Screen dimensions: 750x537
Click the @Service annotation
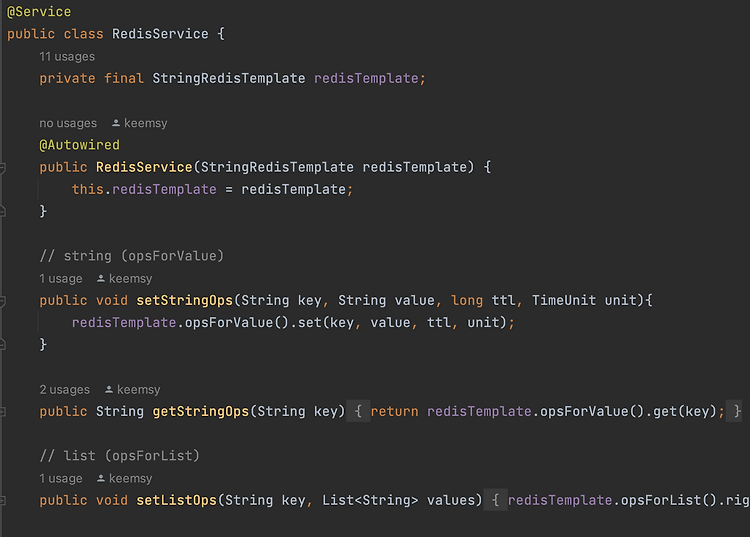(39, 11)
